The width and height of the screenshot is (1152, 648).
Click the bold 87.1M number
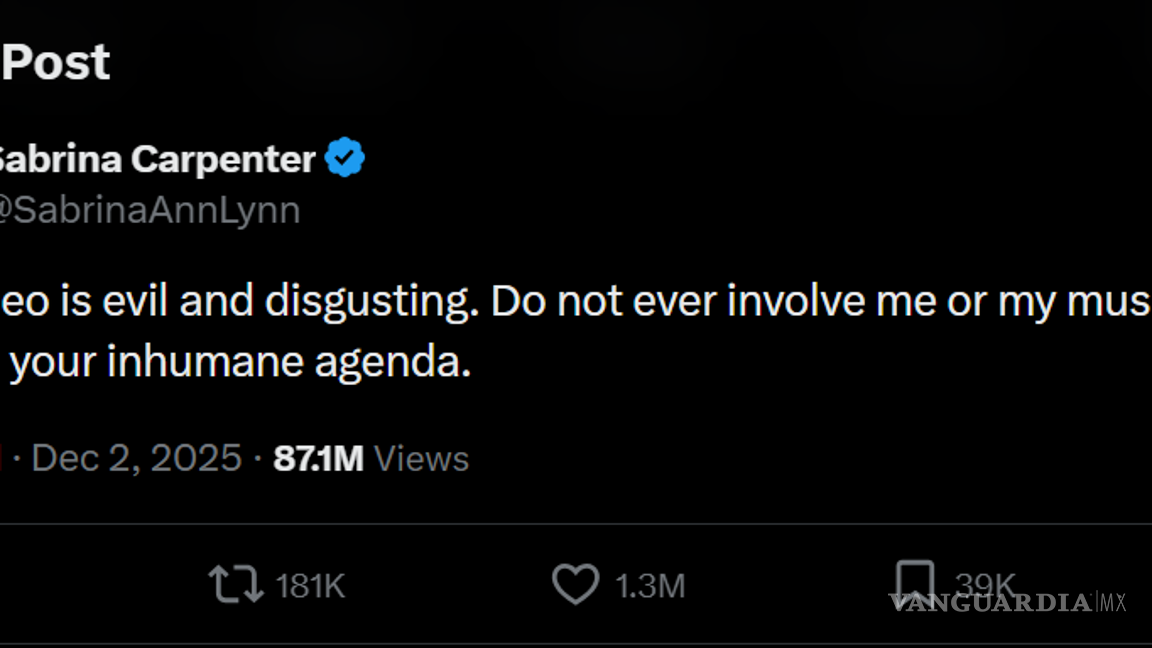[318, 457]
